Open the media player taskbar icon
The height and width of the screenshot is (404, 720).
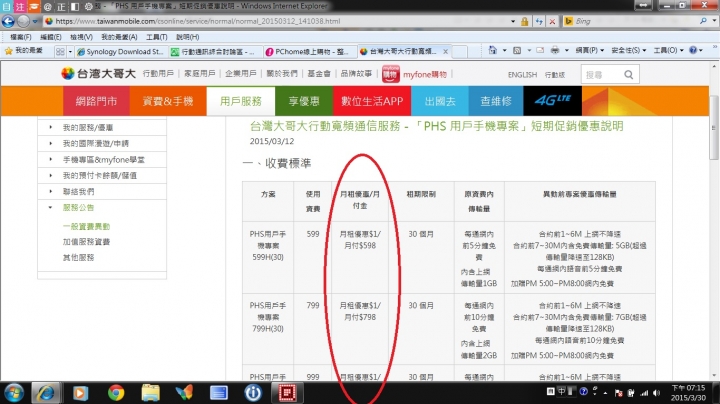pyautogui.click(x=80, y=393)
